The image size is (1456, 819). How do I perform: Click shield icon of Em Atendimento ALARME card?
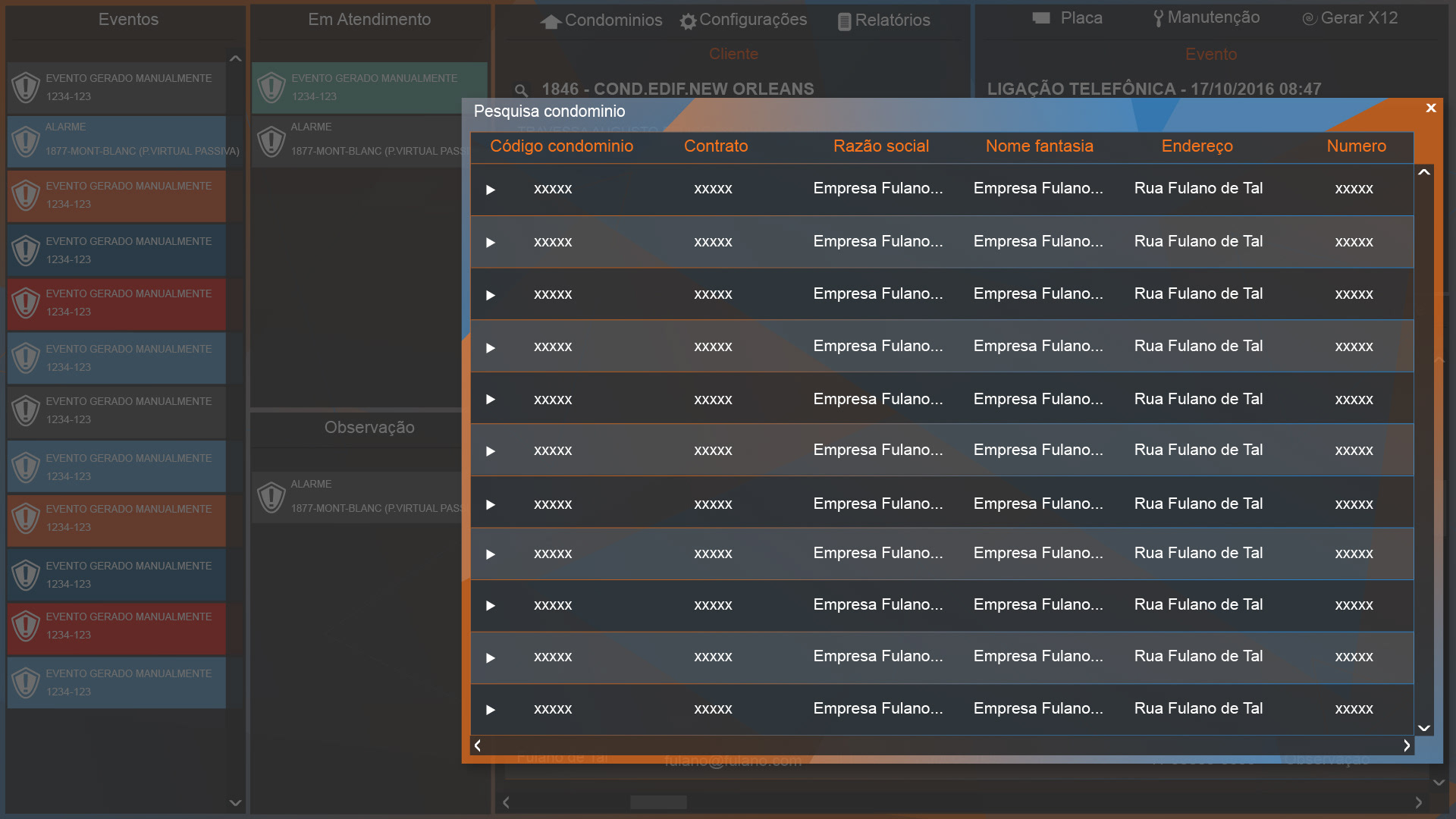271,141
